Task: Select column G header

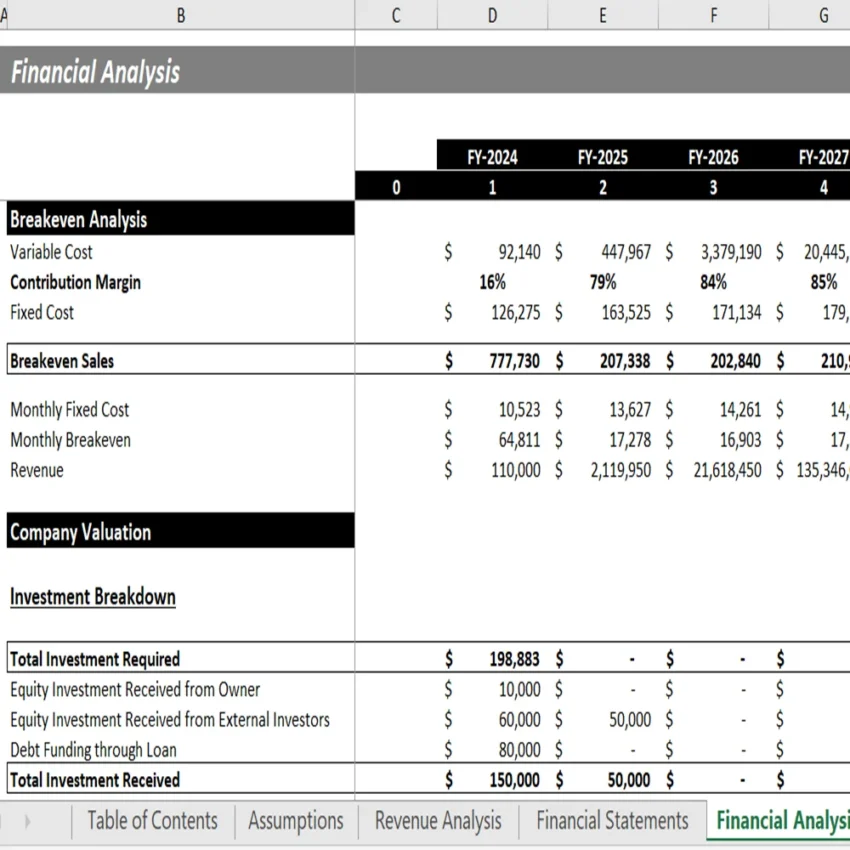Action: pyautogui.click(x=822, y=15)
